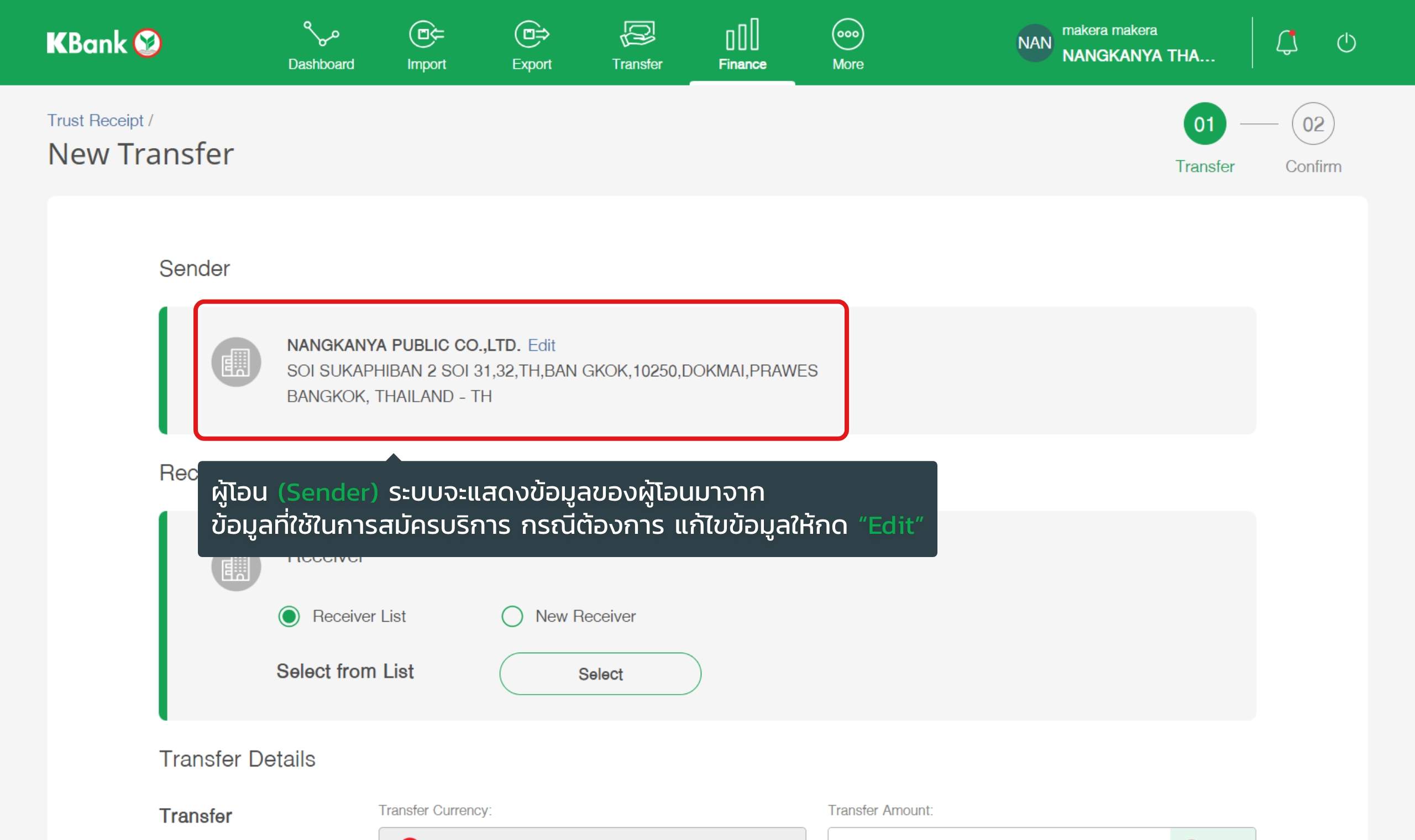Click step 01 Transfer indicator
Screen dimensions: 1415x840
tap(1204, 124)
